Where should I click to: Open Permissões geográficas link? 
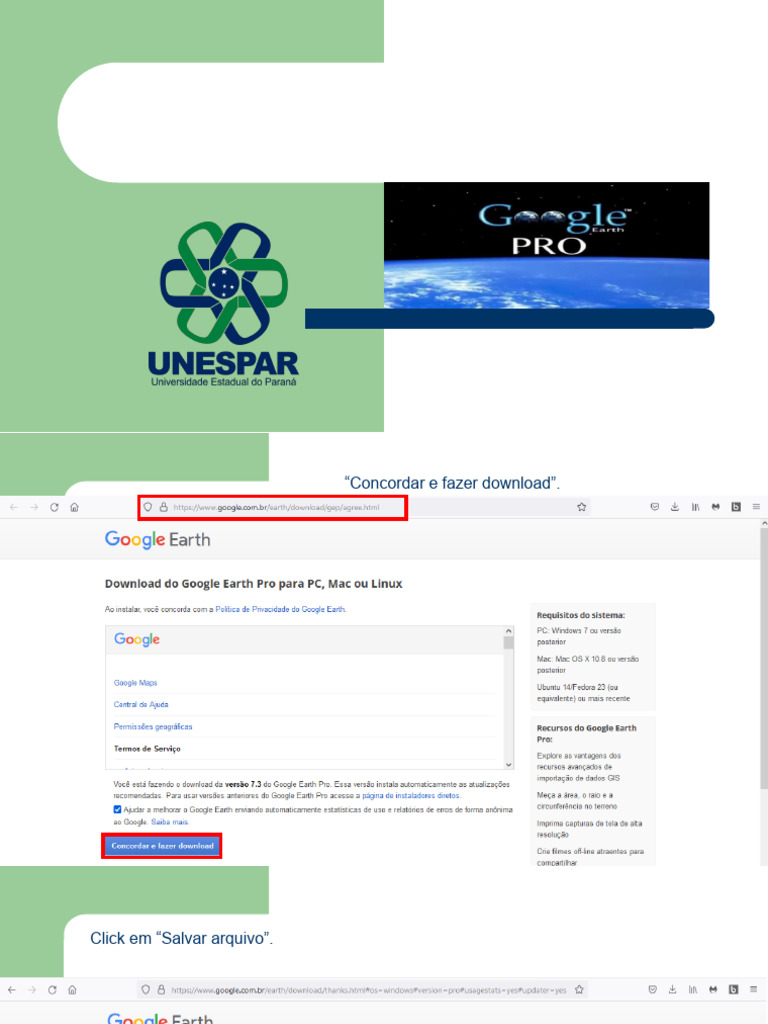[153, 727]
